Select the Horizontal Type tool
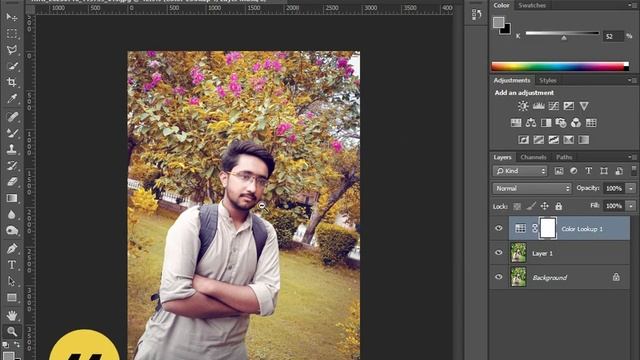640x360 pixels. [12, 265]
